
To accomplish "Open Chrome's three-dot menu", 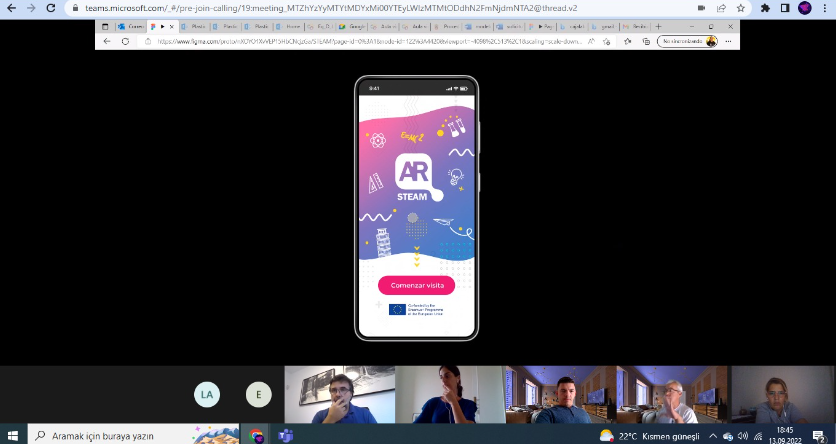I will click(x=825, y=7).
